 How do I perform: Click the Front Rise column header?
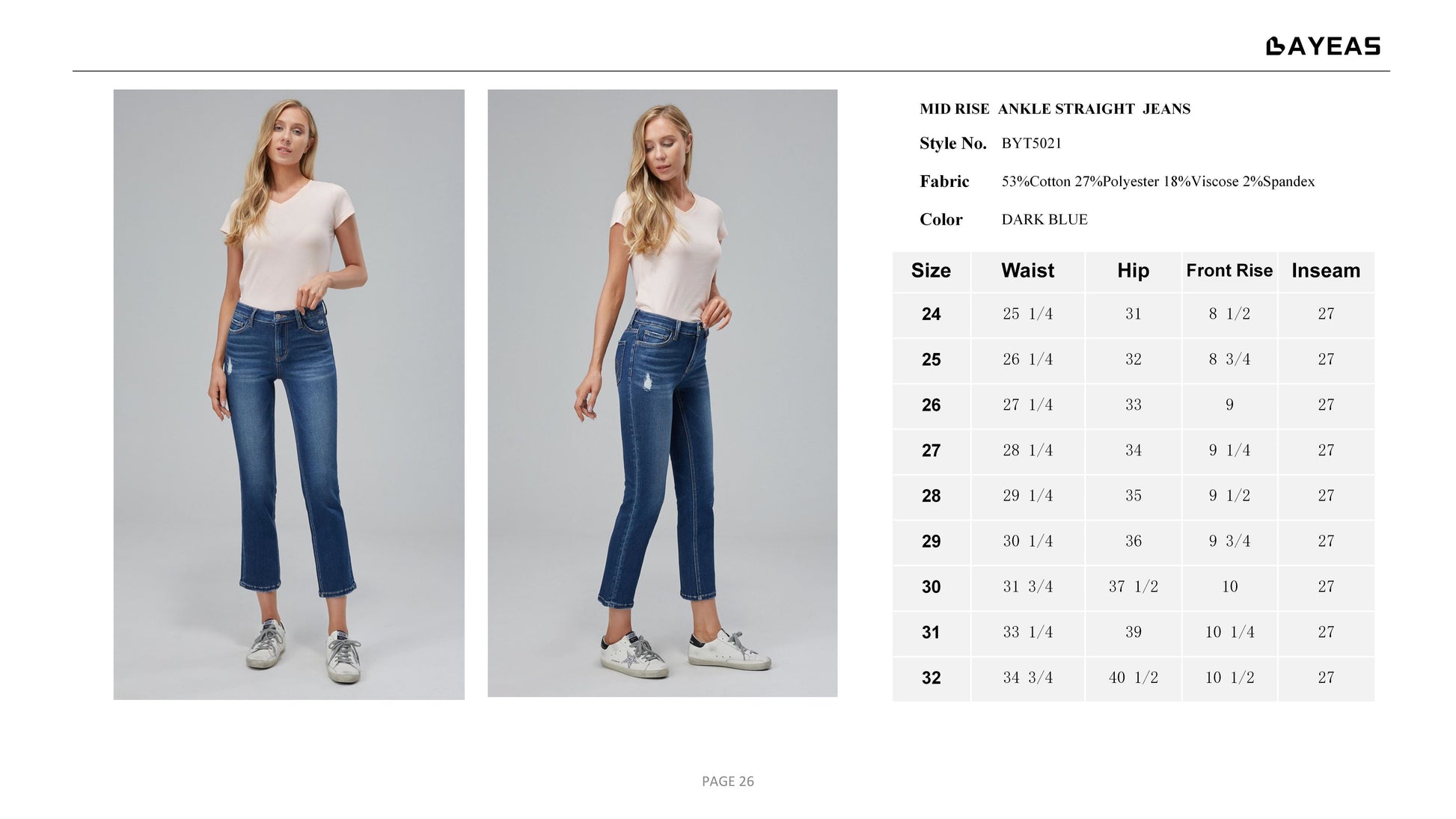[x=1229, y=271]
